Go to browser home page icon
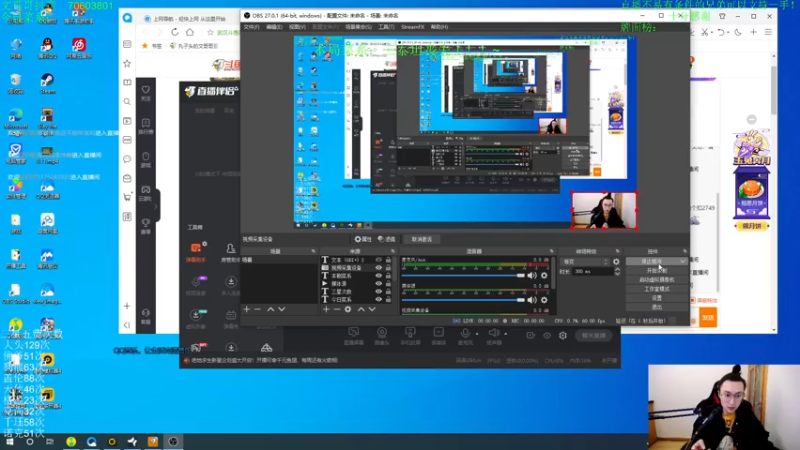This screenshot has width=800, height=450. (190, 32)
